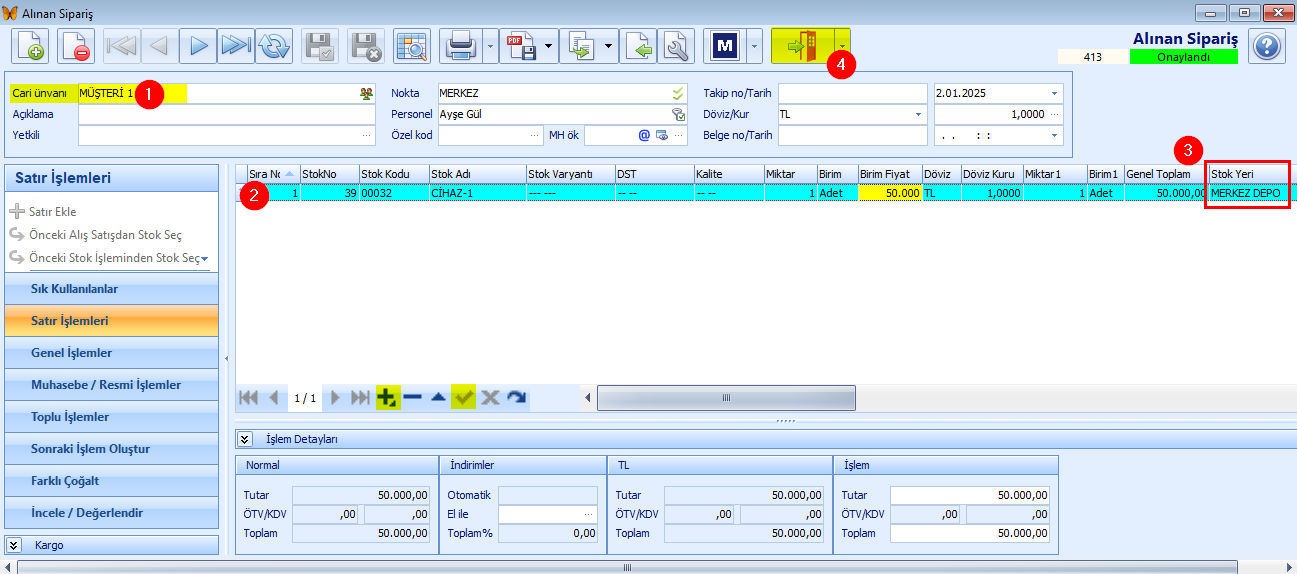
Task: Open the dropdown beside the M button
Action: pos(754,46)
